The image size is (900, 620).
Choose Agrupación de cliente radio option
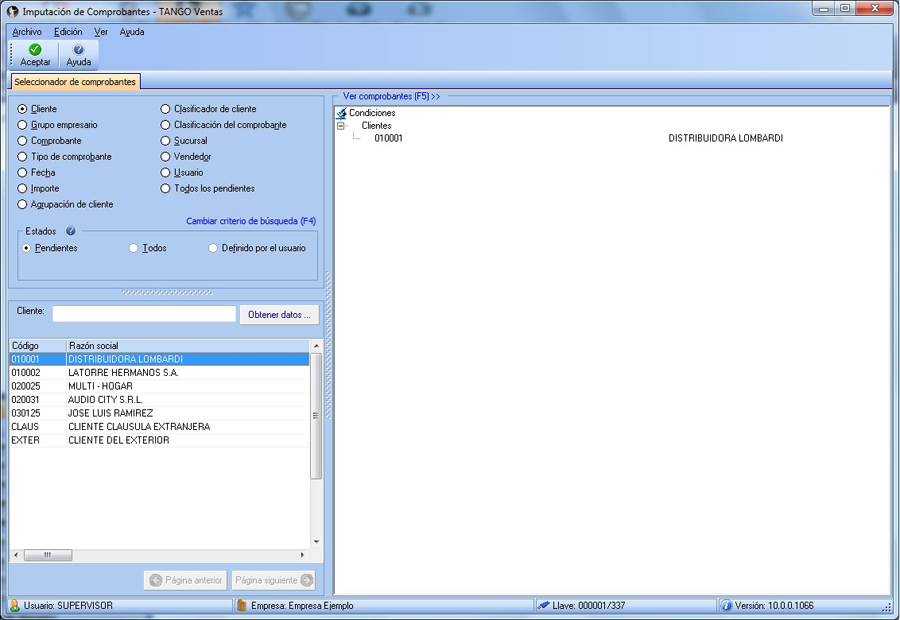coord(22,204)
